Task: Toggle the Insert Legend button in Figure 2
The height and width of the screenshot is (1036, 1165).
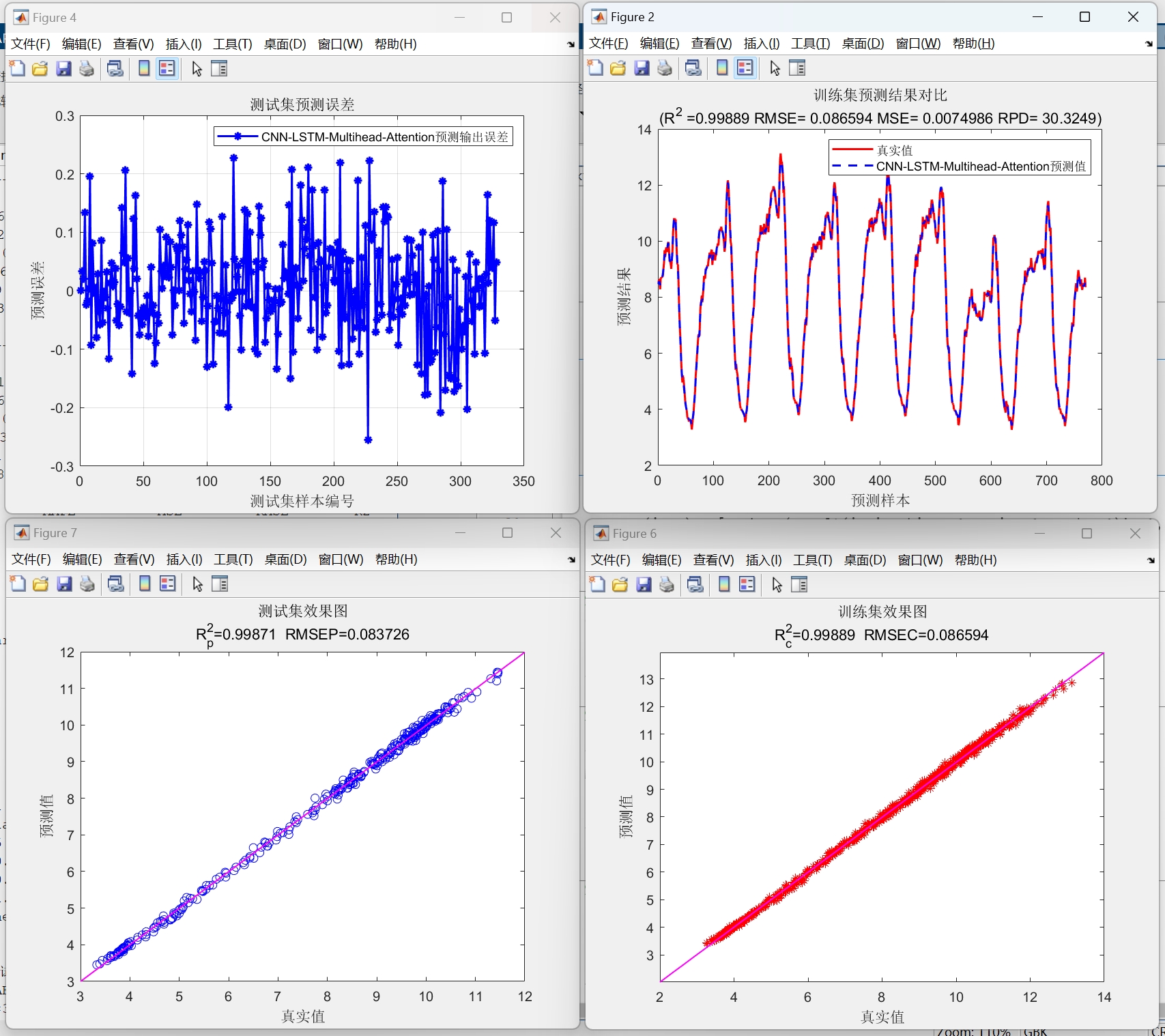Action: pyautogui.click(x=745, y=68)
